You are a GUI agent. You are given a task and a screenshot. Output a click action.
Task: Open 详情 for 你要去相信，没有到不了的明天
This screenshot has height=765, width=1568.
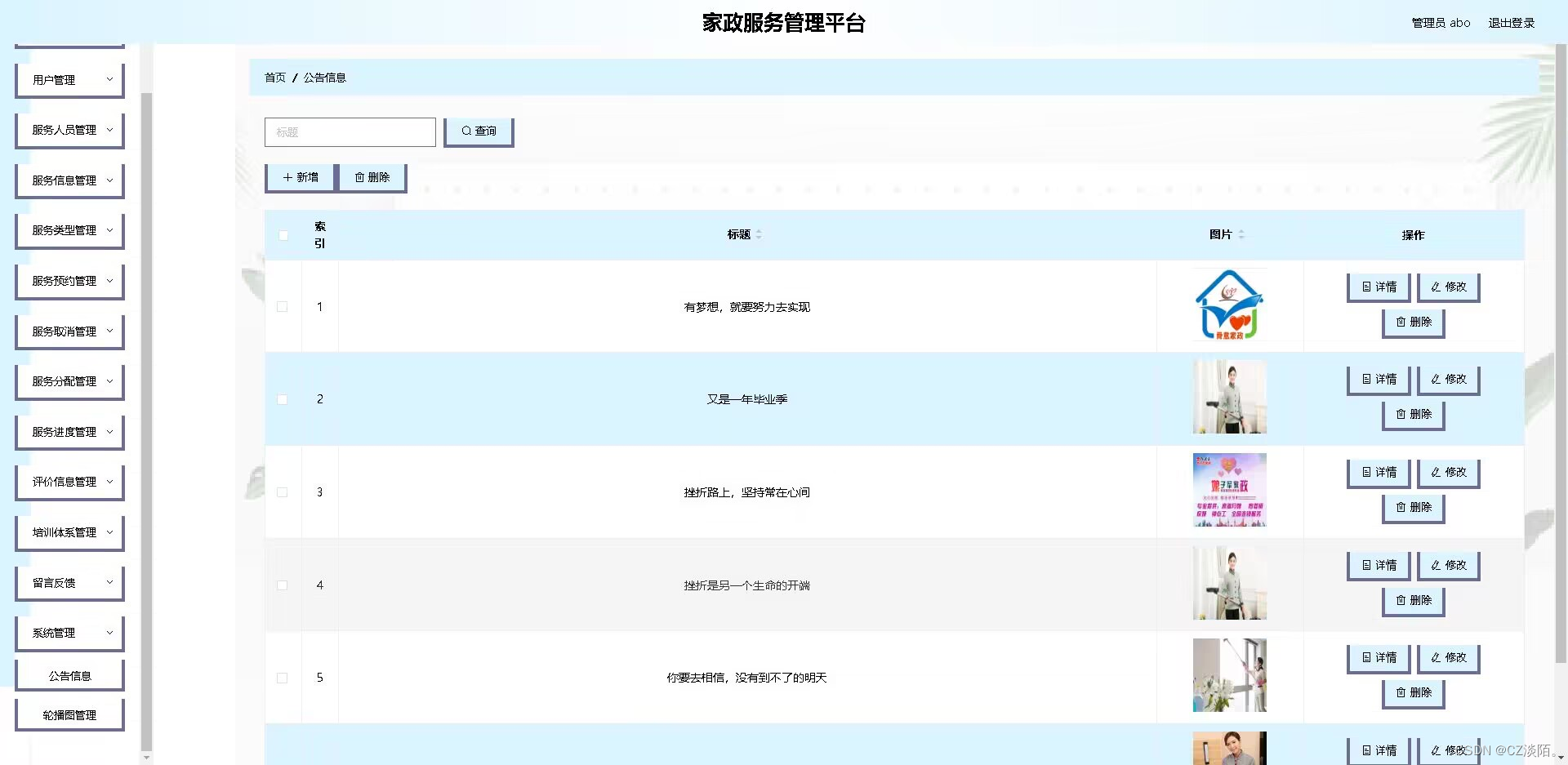point(1379,658)
